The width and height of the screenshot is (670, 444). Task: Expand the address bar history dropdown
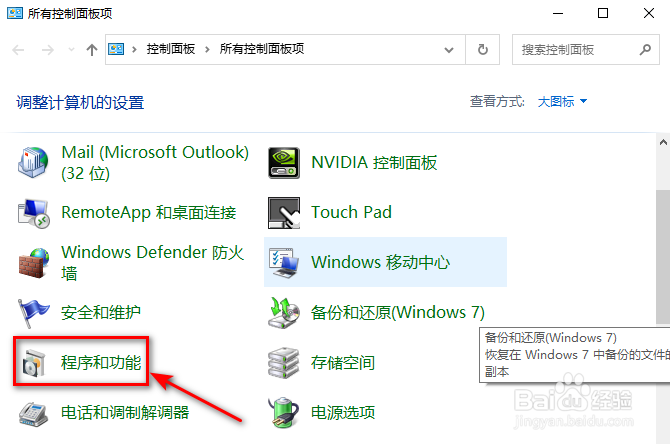tap(449, 50)
